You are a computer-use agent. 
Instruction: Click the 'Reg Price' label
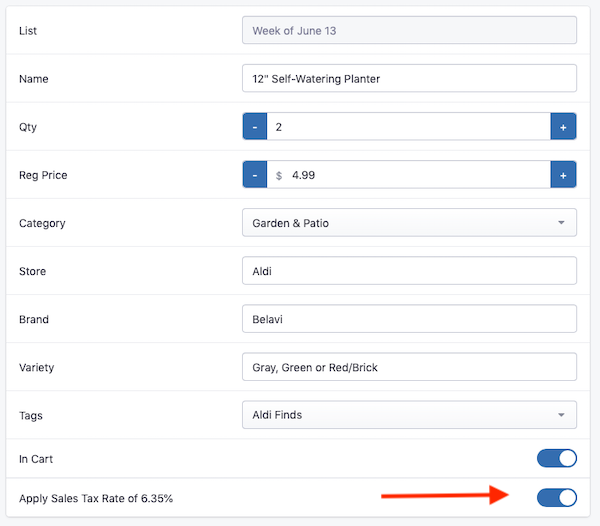pyautogui.click(x=43, y=175)
